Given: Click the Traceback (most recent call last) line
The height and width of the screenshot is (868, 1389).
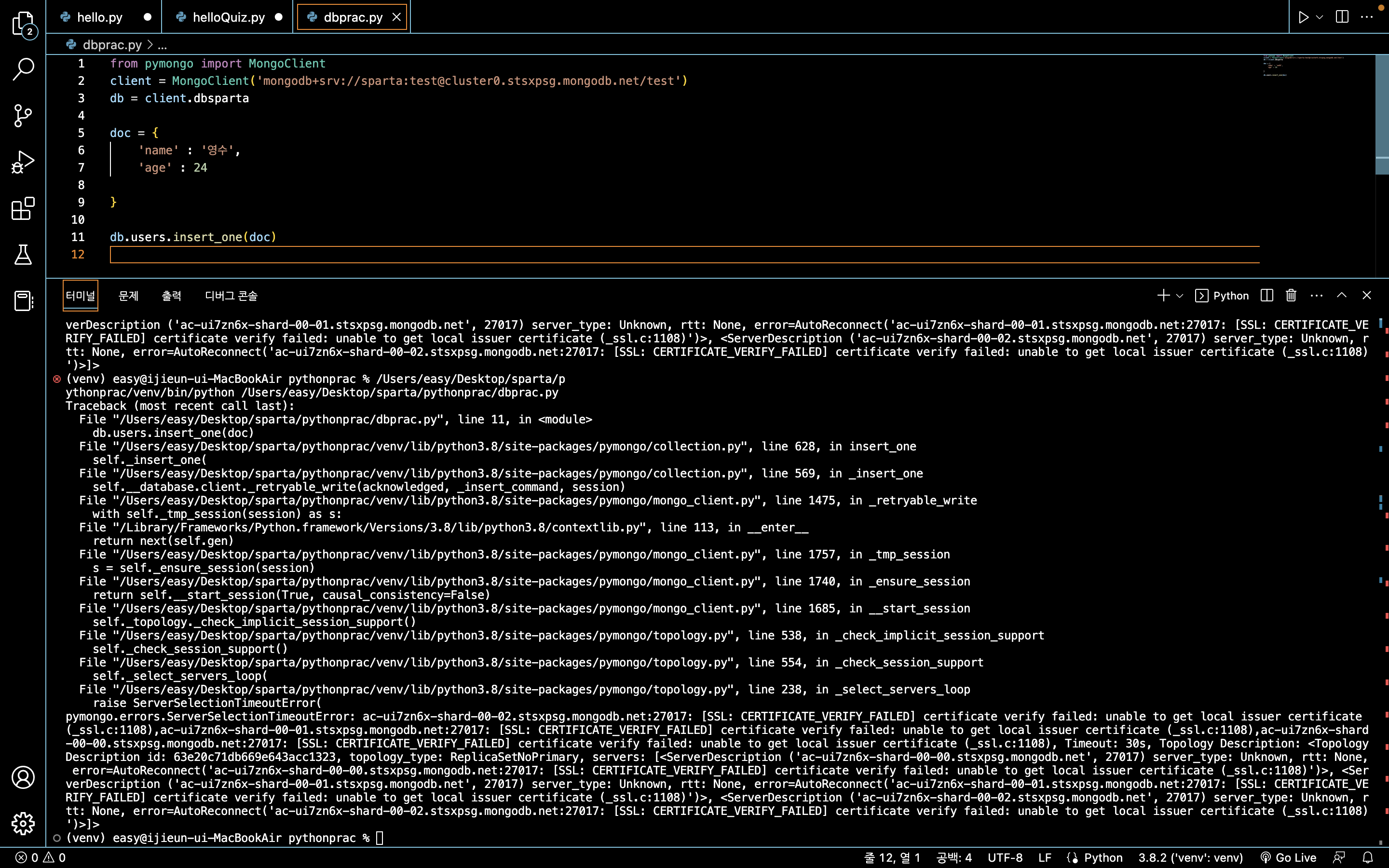Looking at the screenshot, I should (x=179, y=406).
